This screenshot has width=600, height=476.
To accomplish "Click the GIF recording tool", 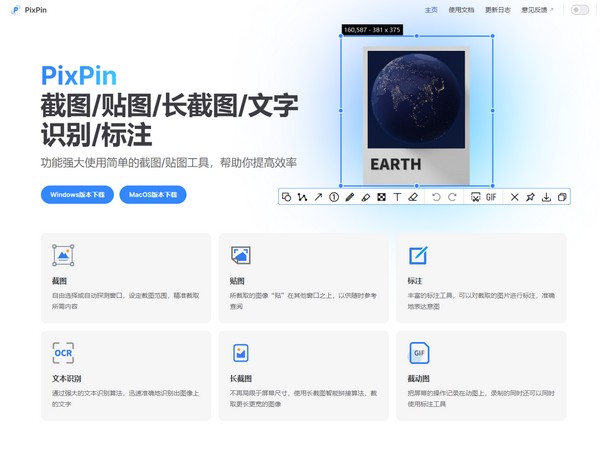I will tap(491, 197).
